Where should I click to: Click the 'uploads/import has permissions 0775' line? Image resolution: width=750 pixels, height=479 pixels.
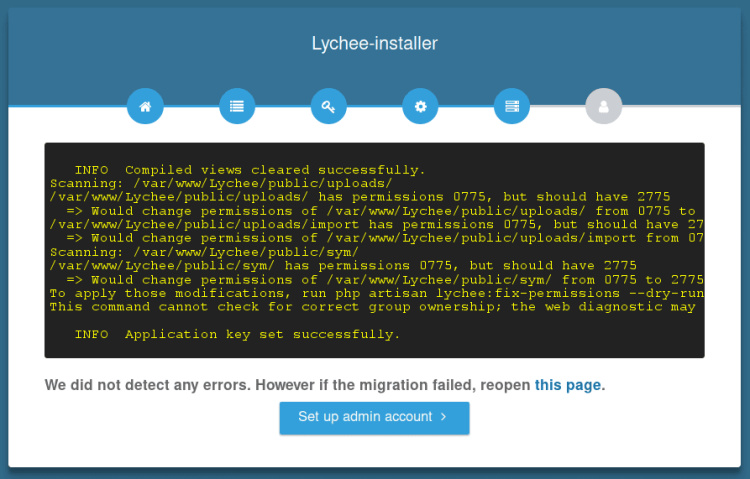(376, 225)
